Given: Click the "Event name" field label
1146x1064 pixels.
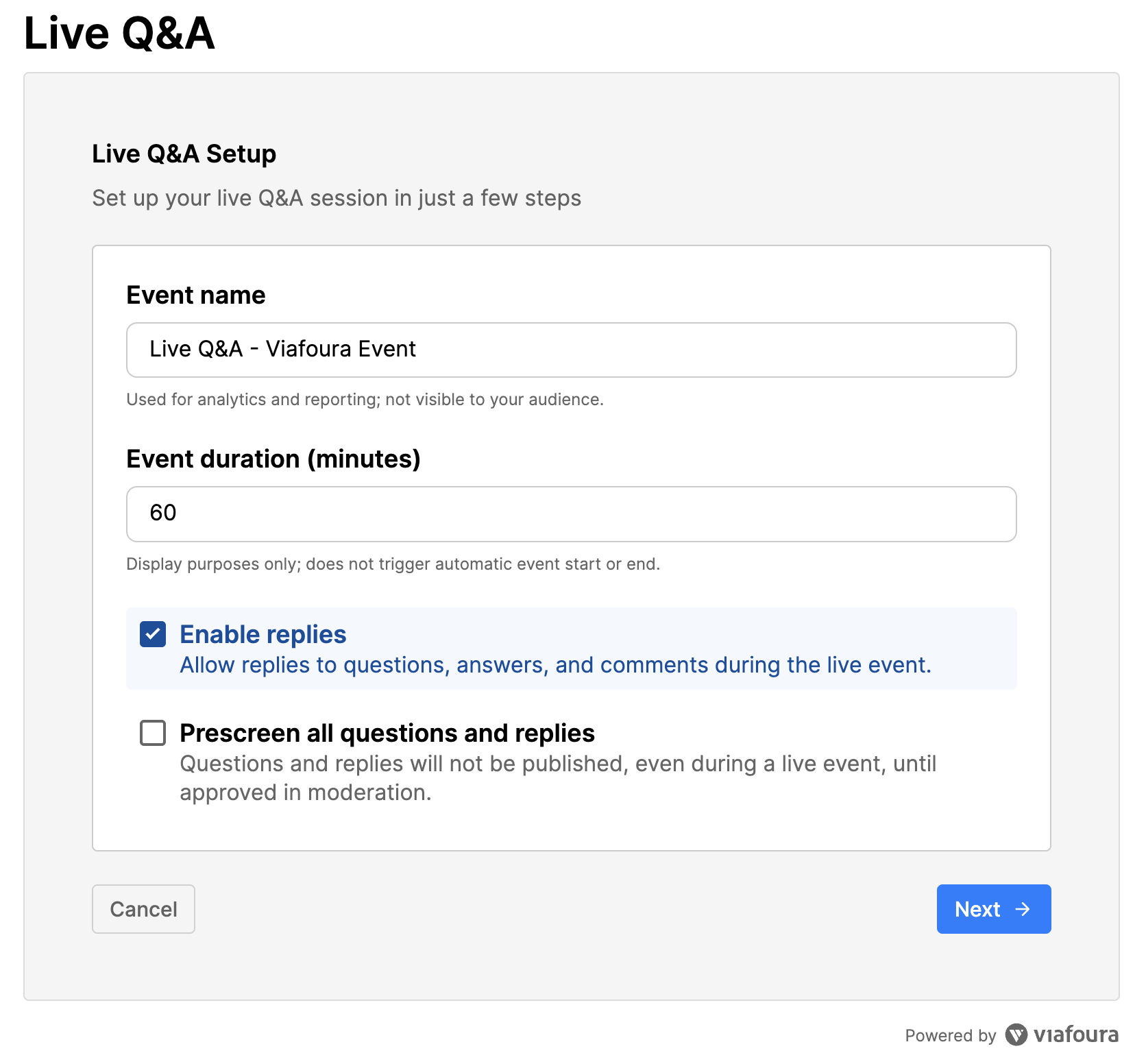Looking at the screenshot, I should pyautogui.click(x=196, y=295).
